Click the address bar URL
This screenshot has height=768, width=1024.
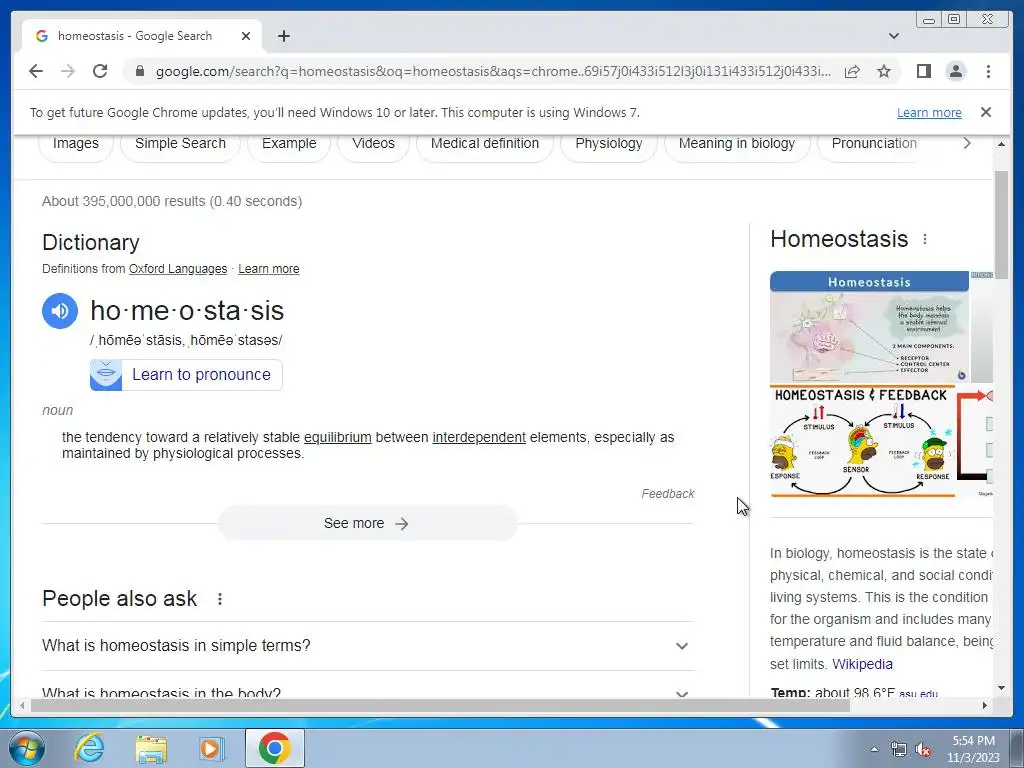pyautogui.click(x=493, y=71)
